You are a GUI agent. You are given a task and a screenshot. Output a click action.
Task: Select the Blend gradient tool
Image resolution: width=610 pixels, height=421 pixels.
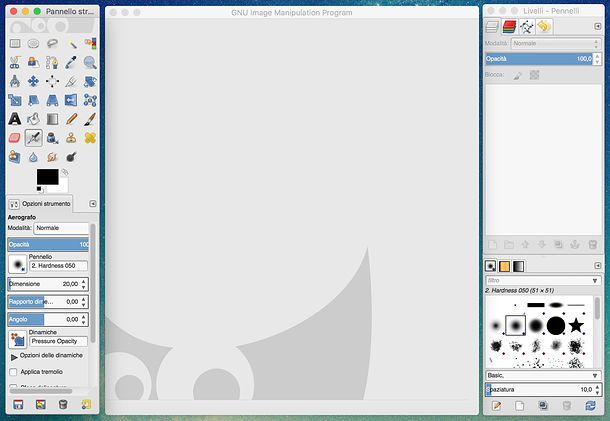point(52,119)
